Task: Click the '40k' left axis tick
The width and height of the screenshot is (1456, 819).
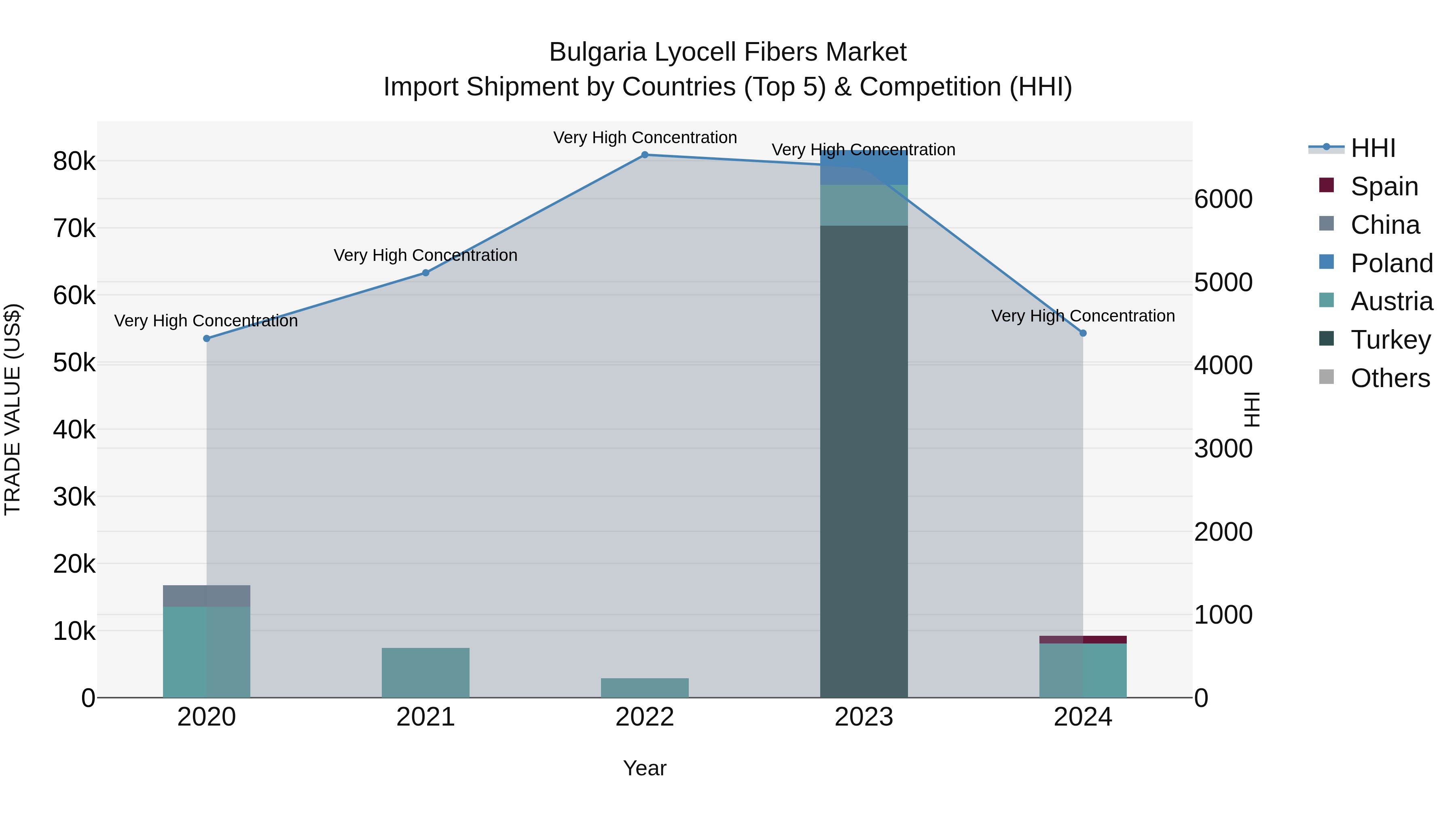Action: pos(74,430)
